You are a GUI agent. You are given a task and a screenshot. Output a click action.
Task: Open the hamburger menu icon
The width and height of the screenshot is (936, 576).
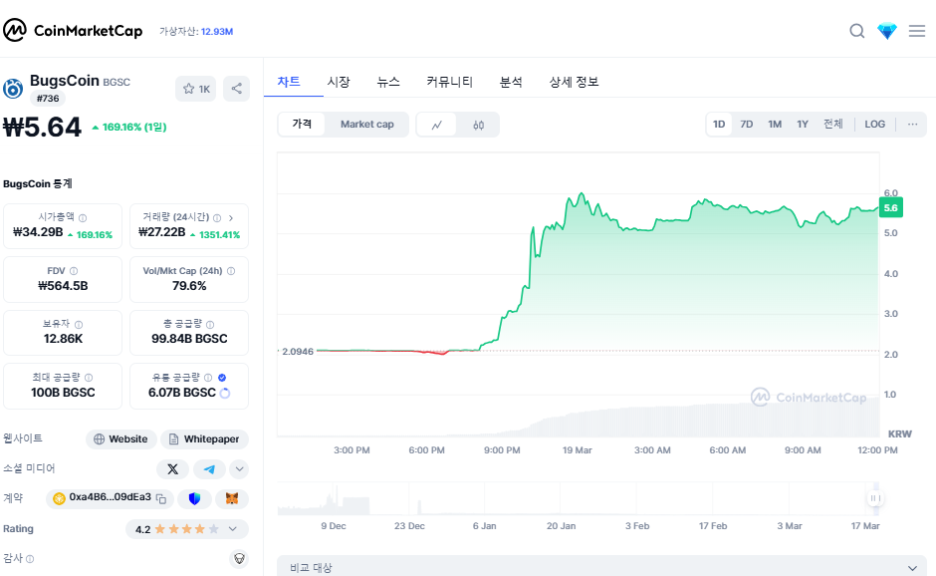tap(917, 30)
